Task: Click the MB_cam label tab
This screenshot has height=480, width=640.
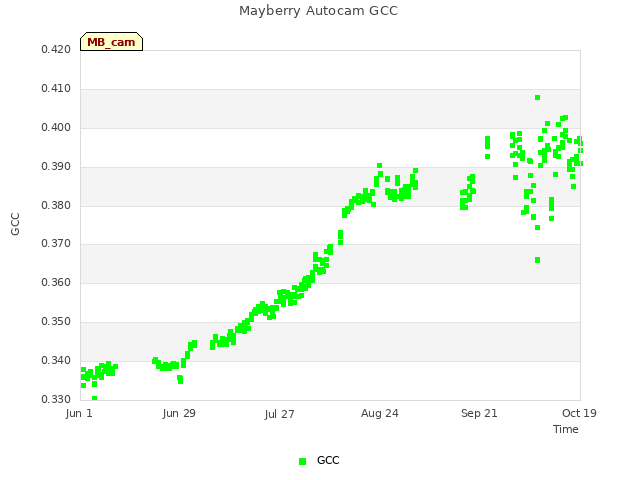Action: pyautogui.click(x=111, y=42)
